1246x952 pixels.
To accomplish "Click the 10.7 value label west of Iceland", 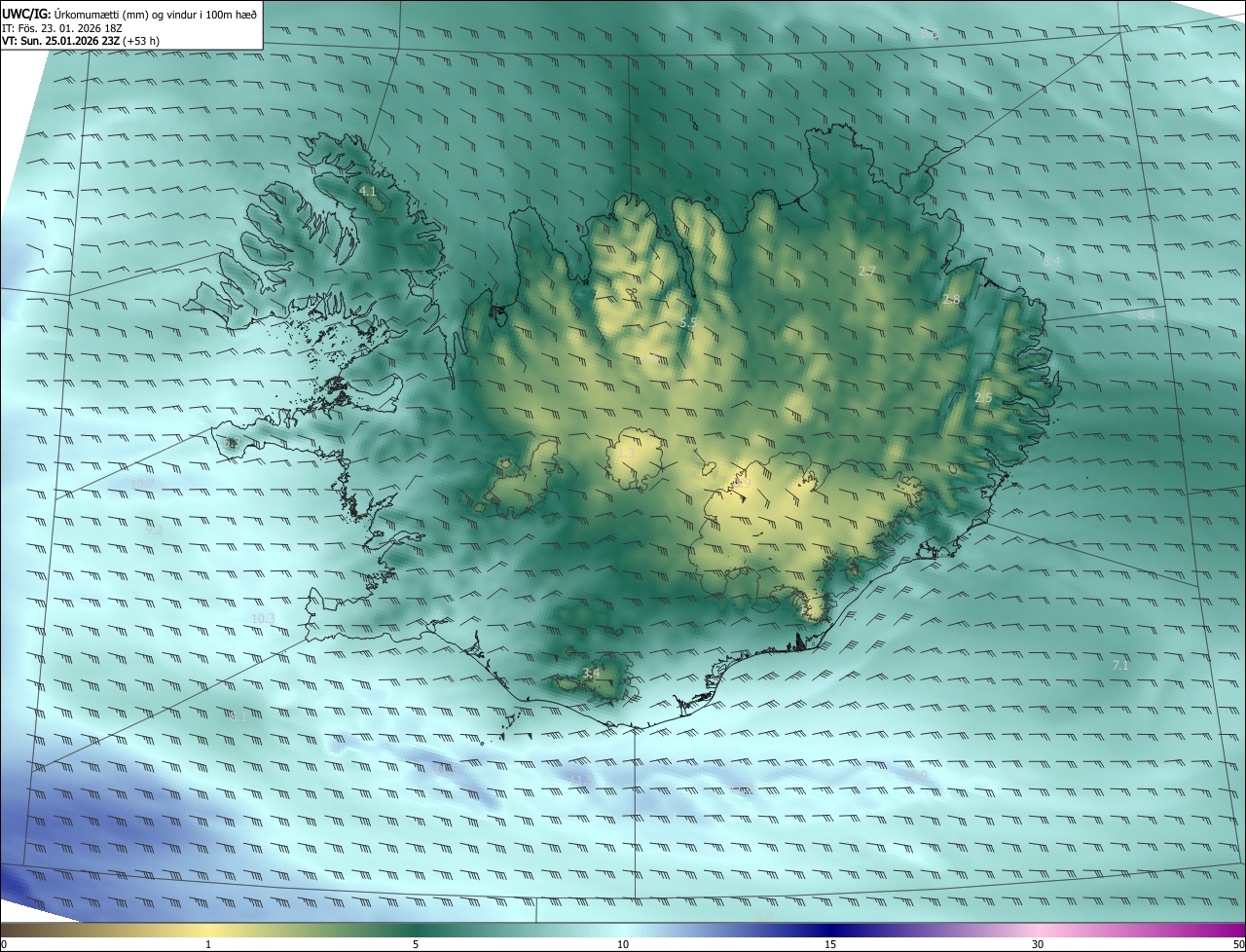I will click(x=142, y=484).
